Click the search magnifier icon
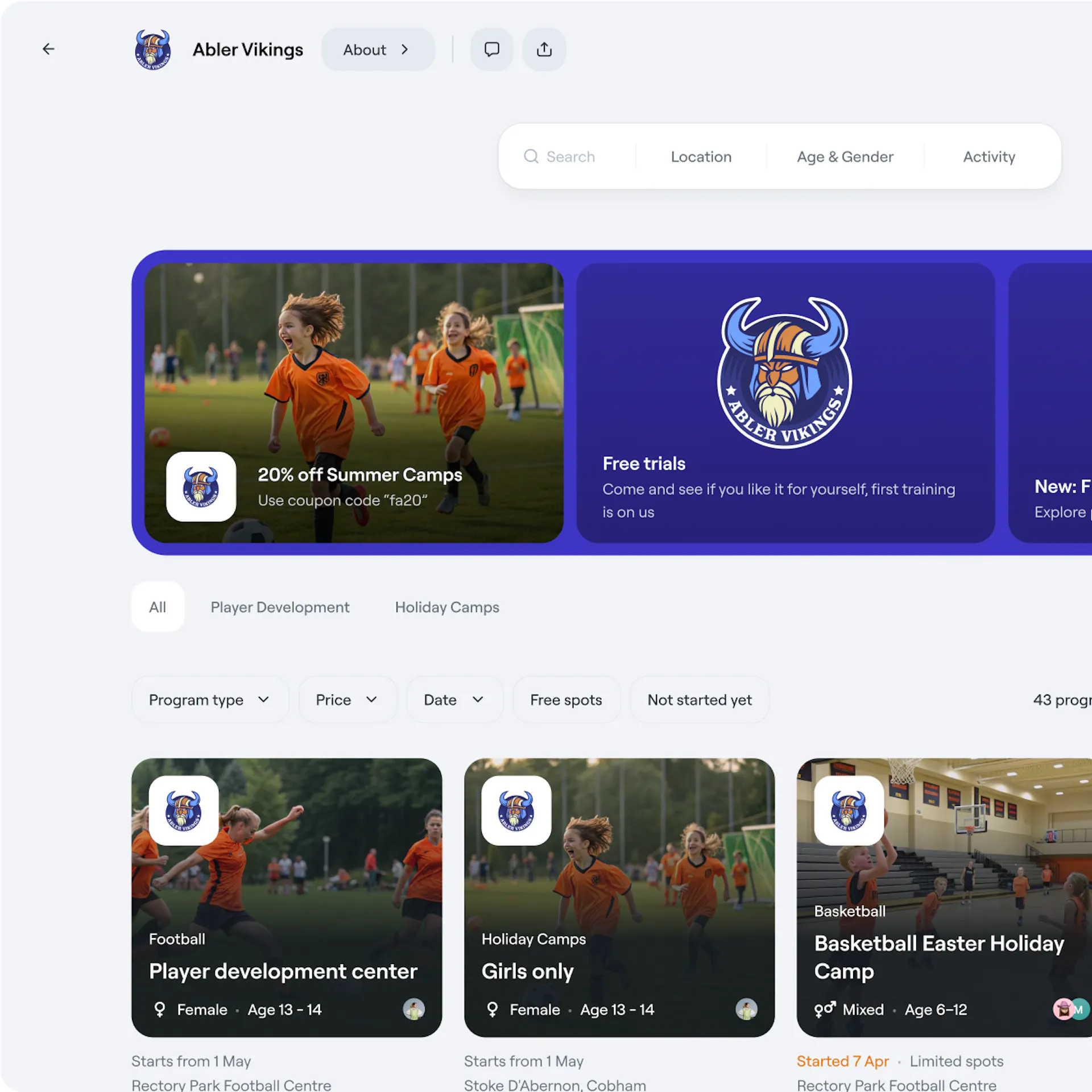1092x1092 pixels. 531,156
